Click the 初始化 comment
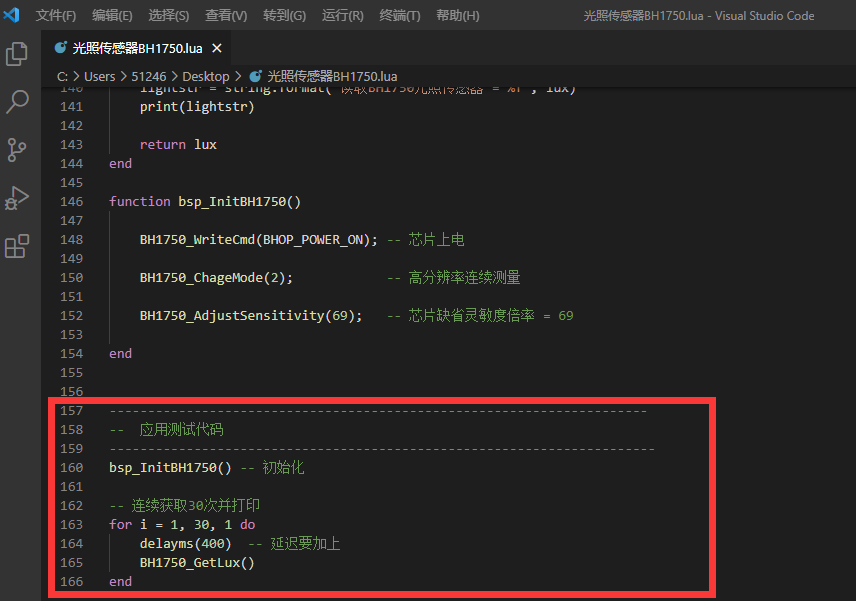 [272, 468]
